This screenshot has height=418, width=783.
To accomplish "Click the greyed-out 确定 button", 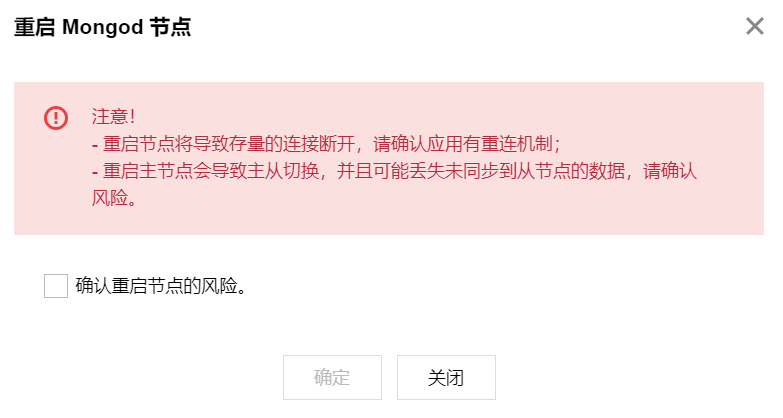I will pyautogui.click(x=332, y=378).
